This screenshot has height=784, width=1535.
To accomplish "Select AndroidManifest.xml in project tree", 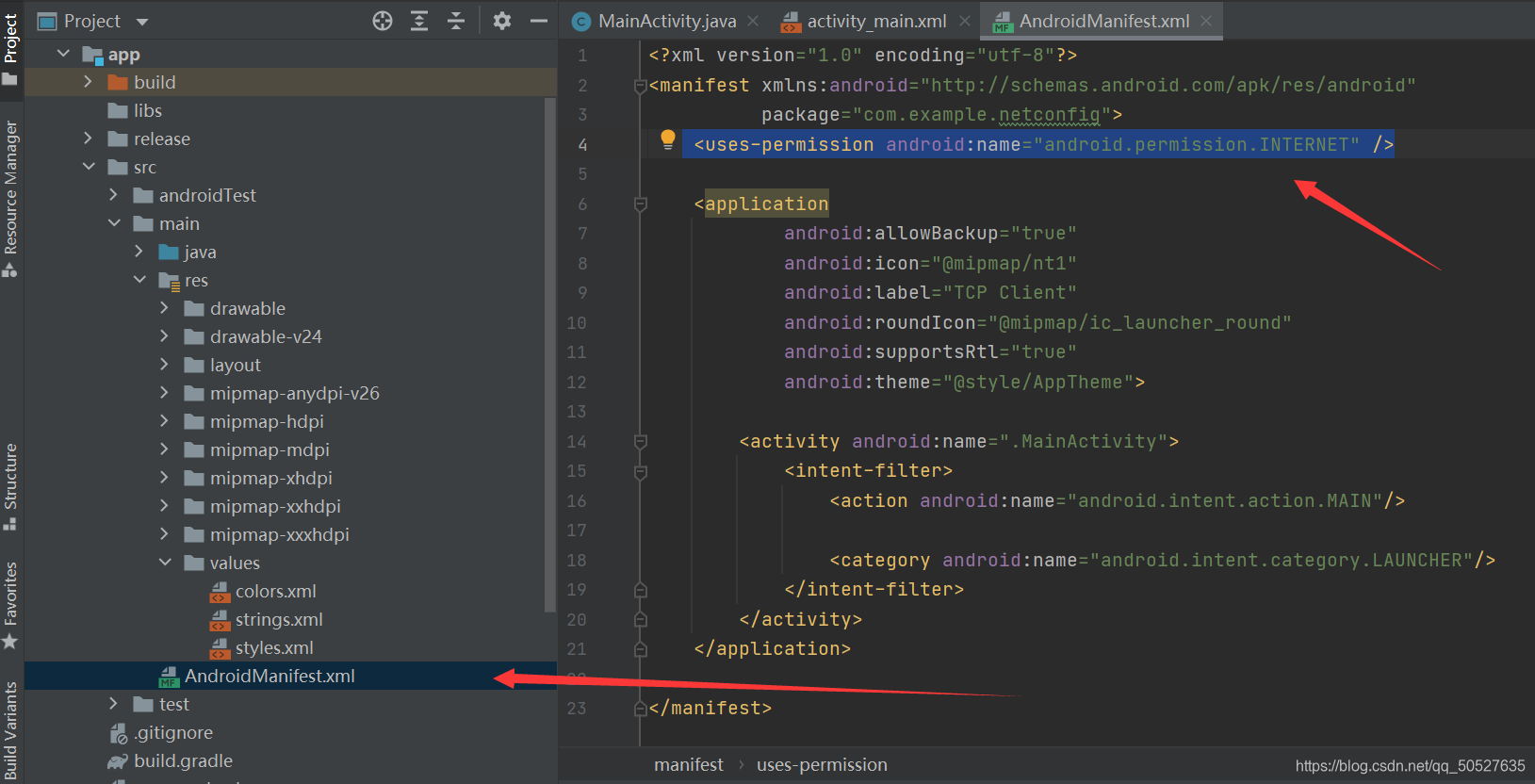I will pyautogui.click(x=269, y=676).
